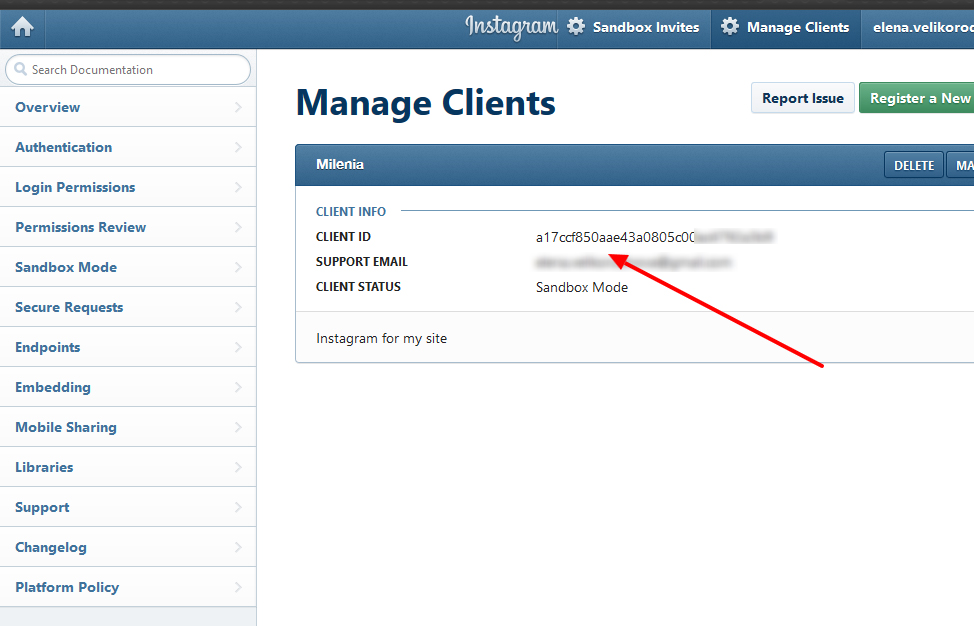This screenshot has width=974, height=626.
Task: Go to Sandbox Mode documentation
Action: coord(66,267)
